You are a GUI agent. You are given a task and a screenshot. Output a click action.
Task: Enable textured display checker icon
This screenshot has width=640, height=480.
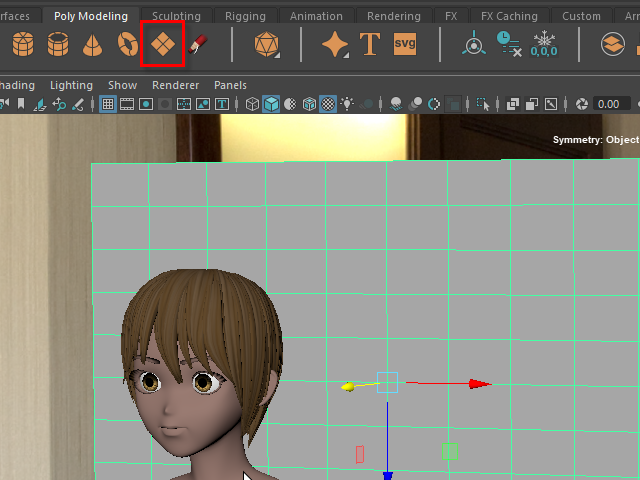point(327,104)
